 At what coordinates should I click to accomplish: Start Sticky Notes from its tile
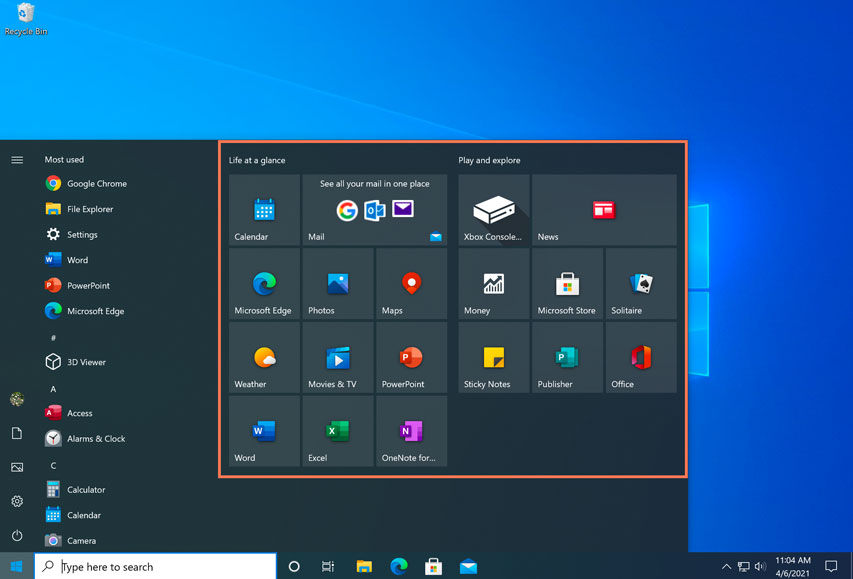pyautogui.click(x=493, y=357)
